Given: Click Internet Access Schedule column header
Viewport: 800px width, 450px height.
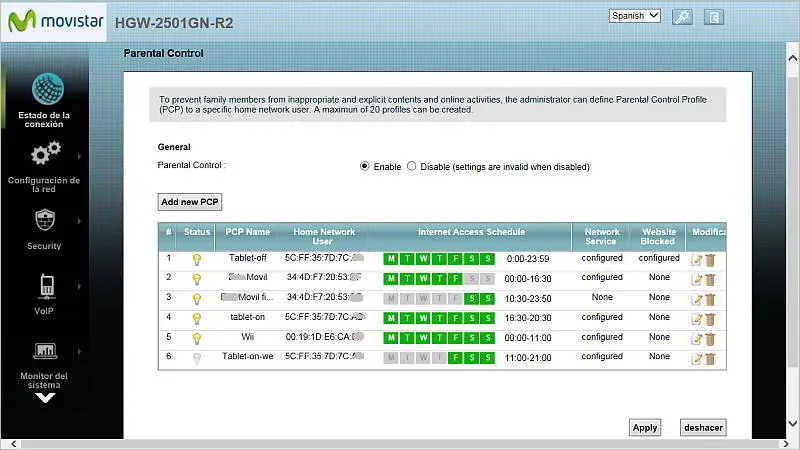Looking at the screenshot, I should click(x=471, y=232).
